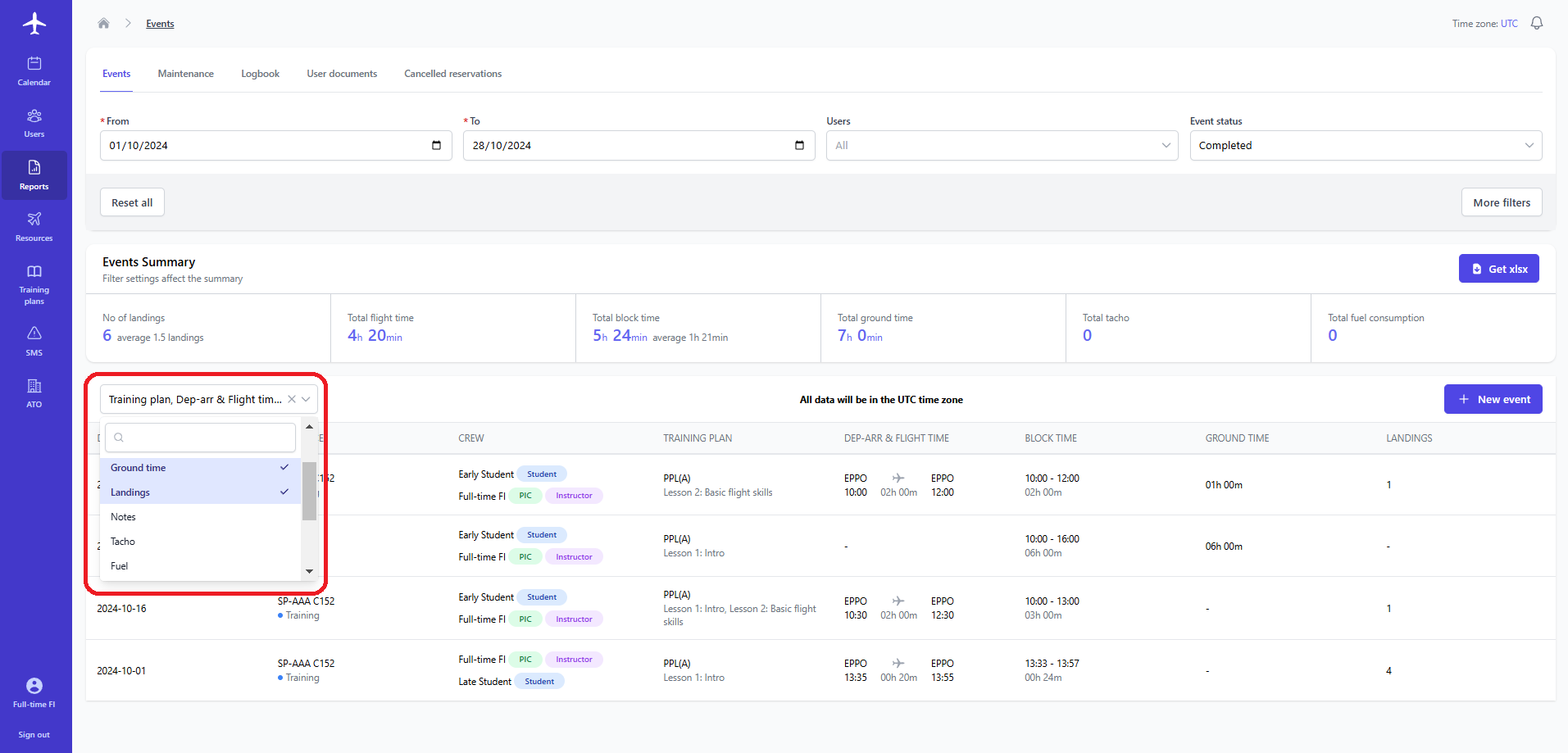Download report with Get xlsx

[x=1498, y=269]
